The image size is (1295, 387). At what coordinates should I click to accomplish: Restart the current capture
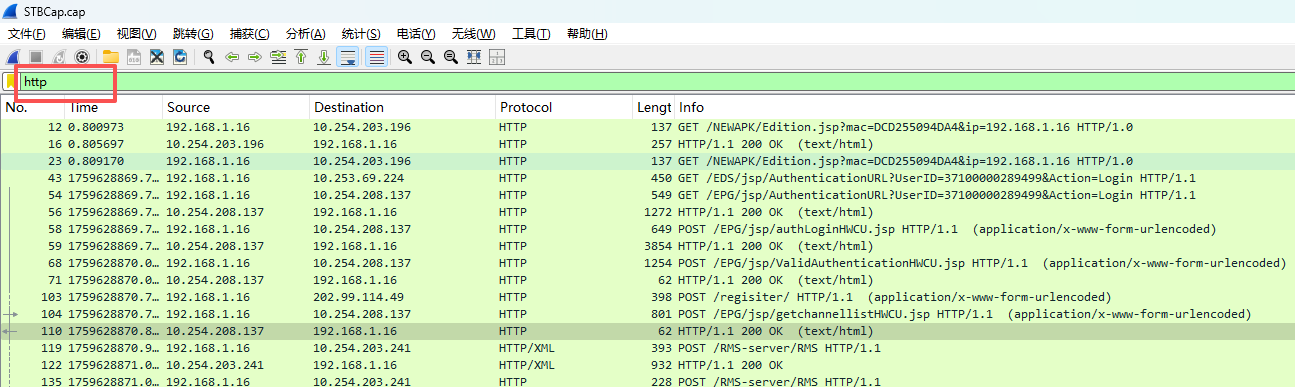[x=59, y=57]
